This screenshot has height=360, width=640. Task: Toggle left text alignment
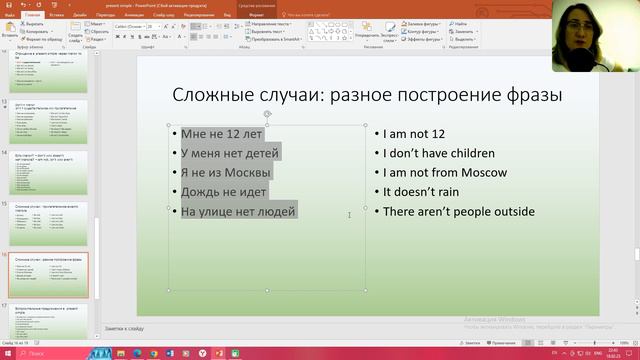click(194, 37)
